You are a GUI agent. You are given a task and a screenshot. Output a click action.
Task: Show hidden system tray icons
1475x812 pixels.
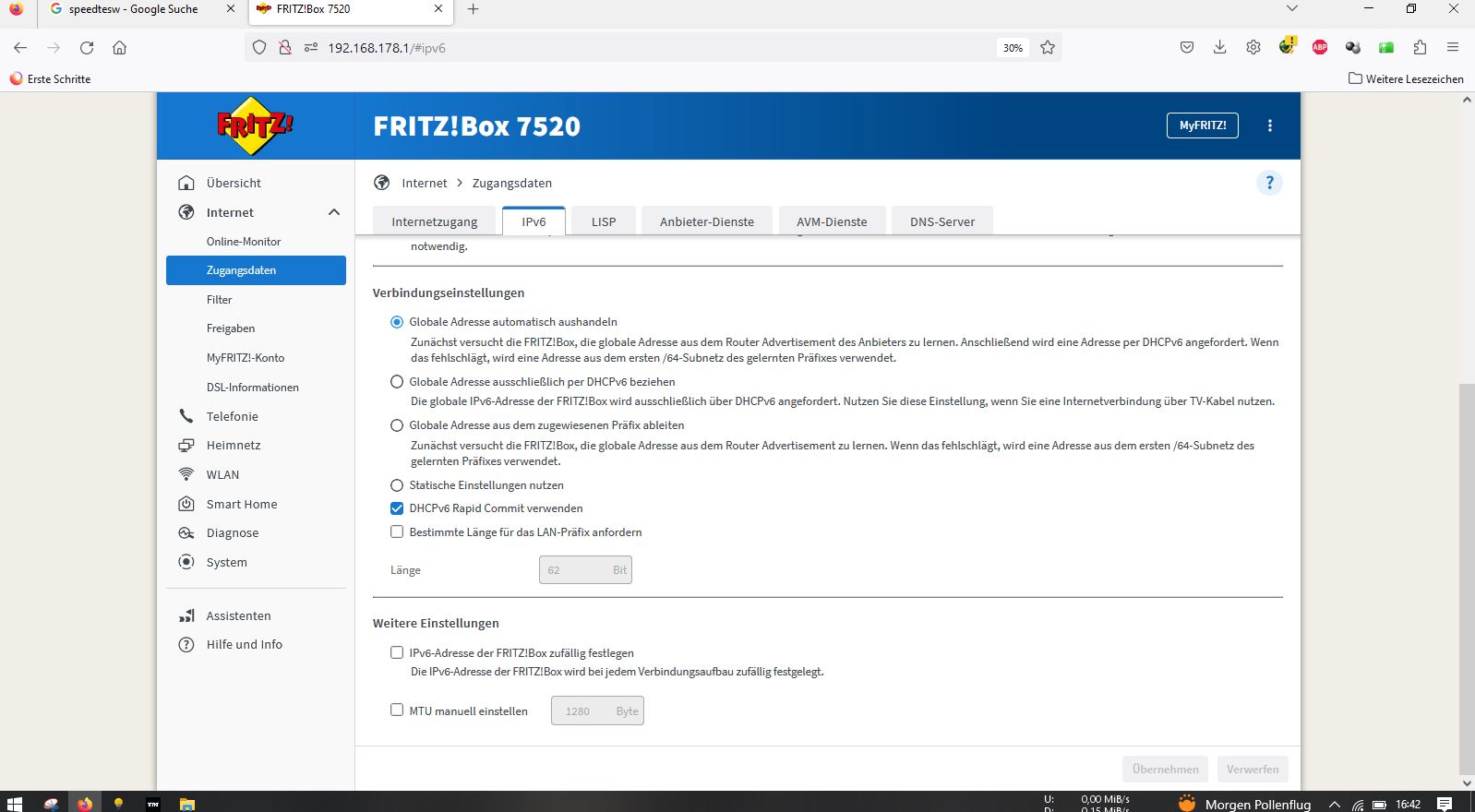pyautogui.click(x=1334, y=805)
